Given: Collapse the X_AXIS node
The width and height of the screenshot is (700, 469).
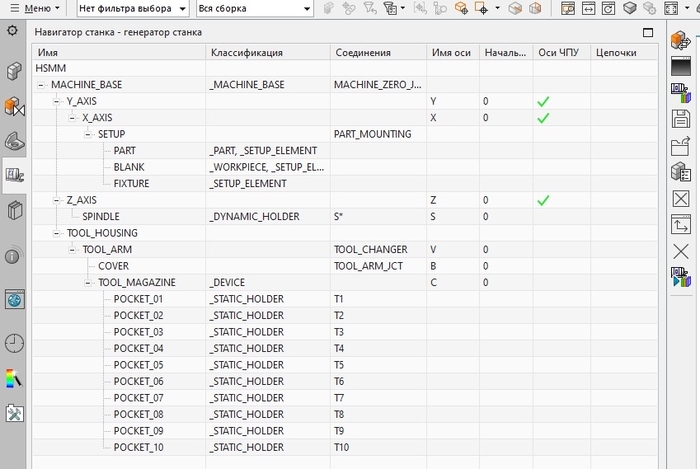Looking at the screenshot, I should click(72, 118).
